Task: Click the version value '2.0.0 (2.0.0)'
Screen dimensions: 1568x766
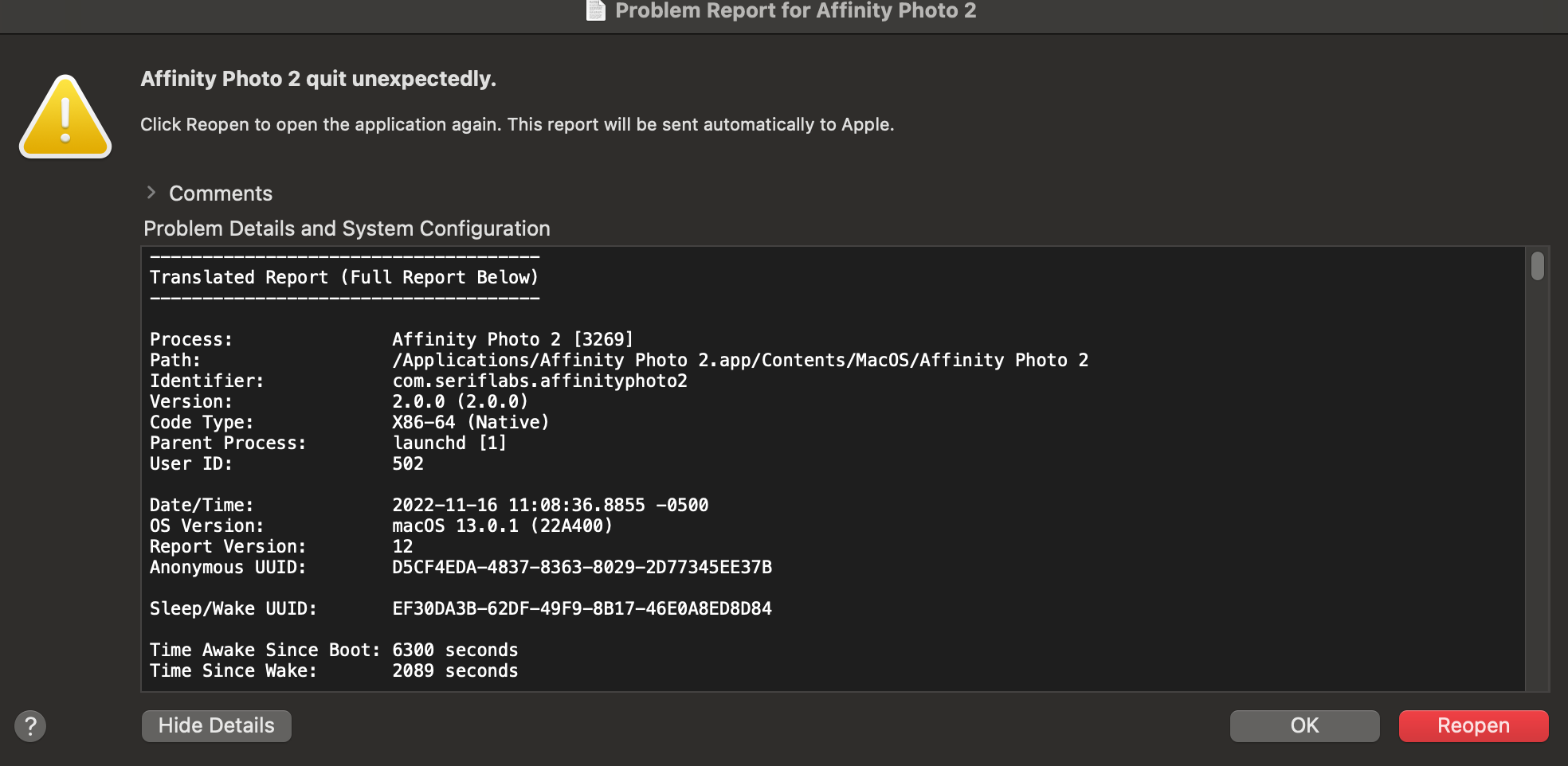Action: pyautogui.click(x=461, y=401)
